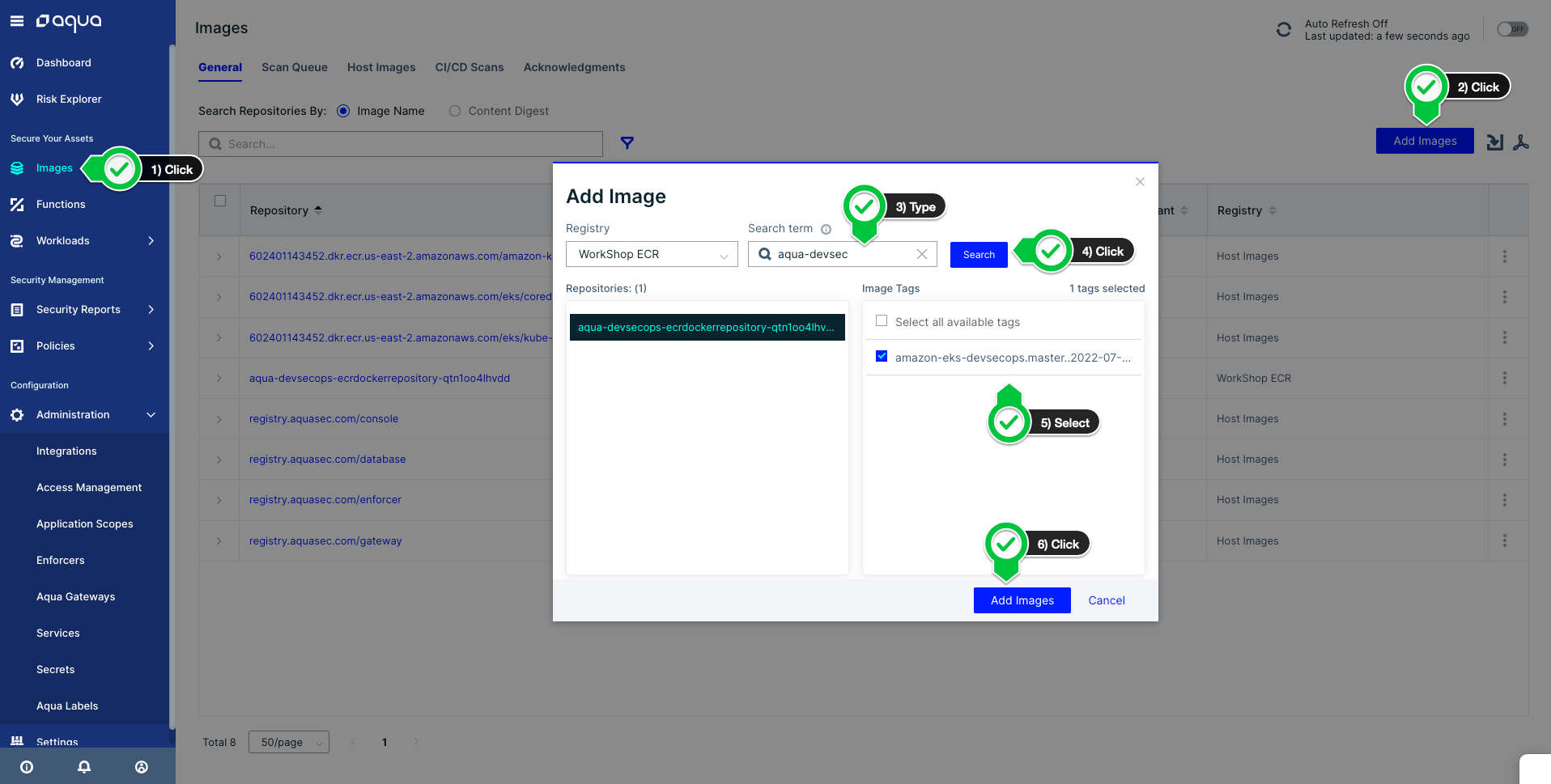
Task: Open actions menu for WorkShop ECR row
Action: point(1505,378)
